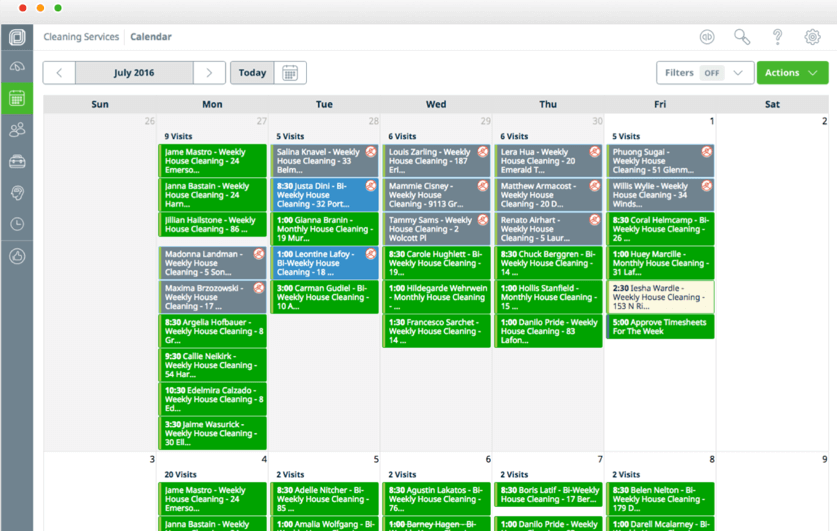Go to next month arrow
Screen dimensions: 837x531
[x=209, y=73]
